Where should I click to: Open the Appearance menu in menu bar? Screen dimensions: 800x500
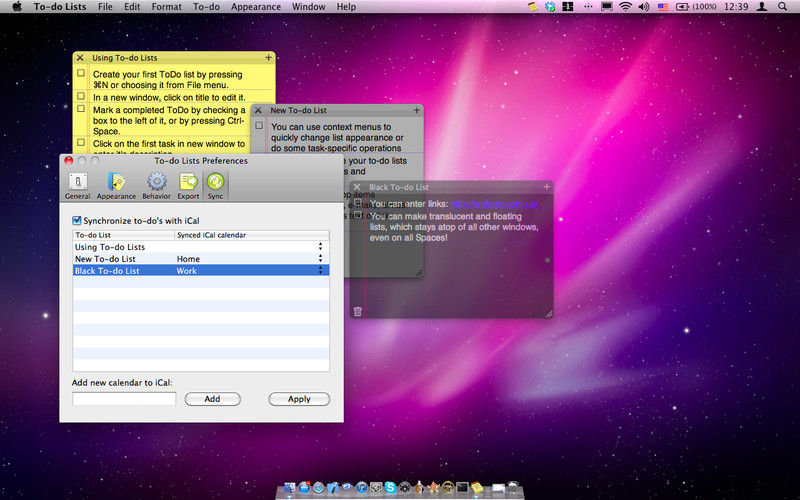tap(256, 7)
